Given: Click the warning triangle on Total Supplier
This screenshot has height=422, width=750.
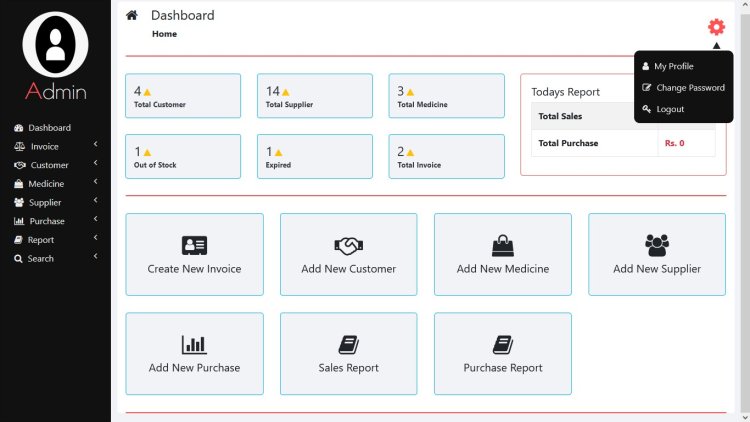Looking at the screenshot, I should 286,92.
